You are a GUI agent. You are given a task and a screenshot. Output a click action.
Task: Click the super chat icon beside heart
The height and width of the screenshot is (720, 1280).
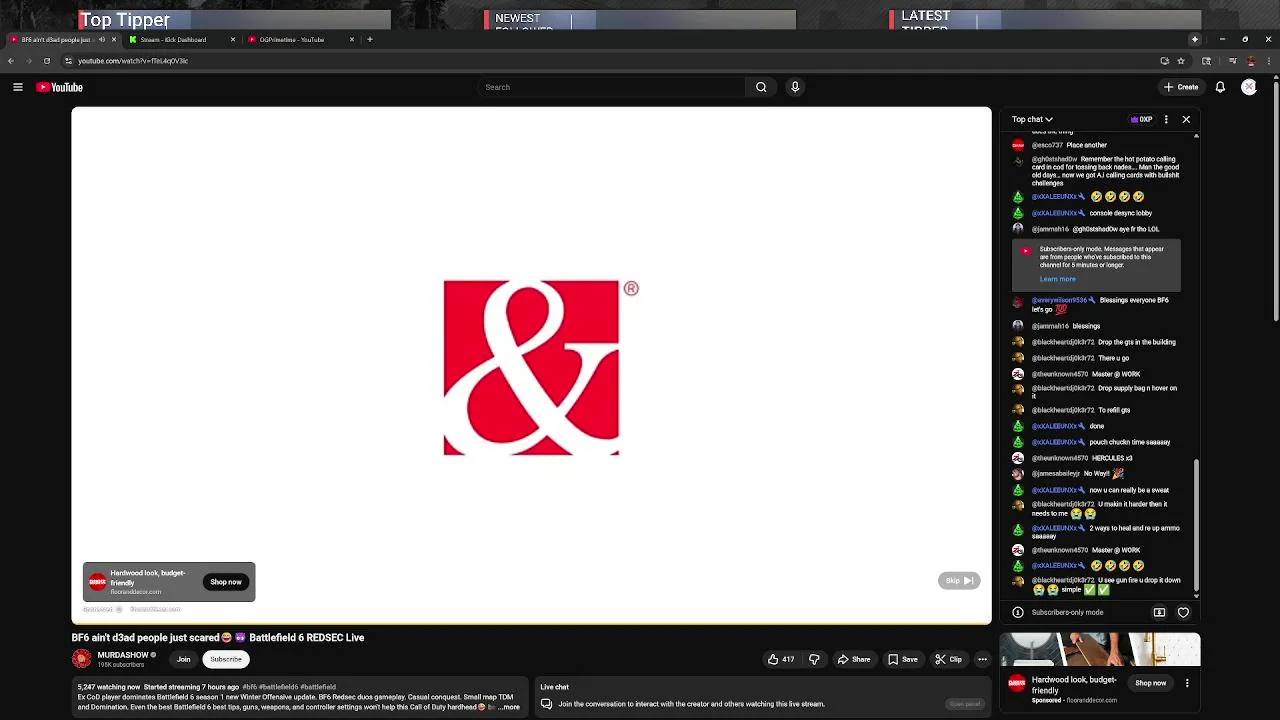(x=1159, y=612)
